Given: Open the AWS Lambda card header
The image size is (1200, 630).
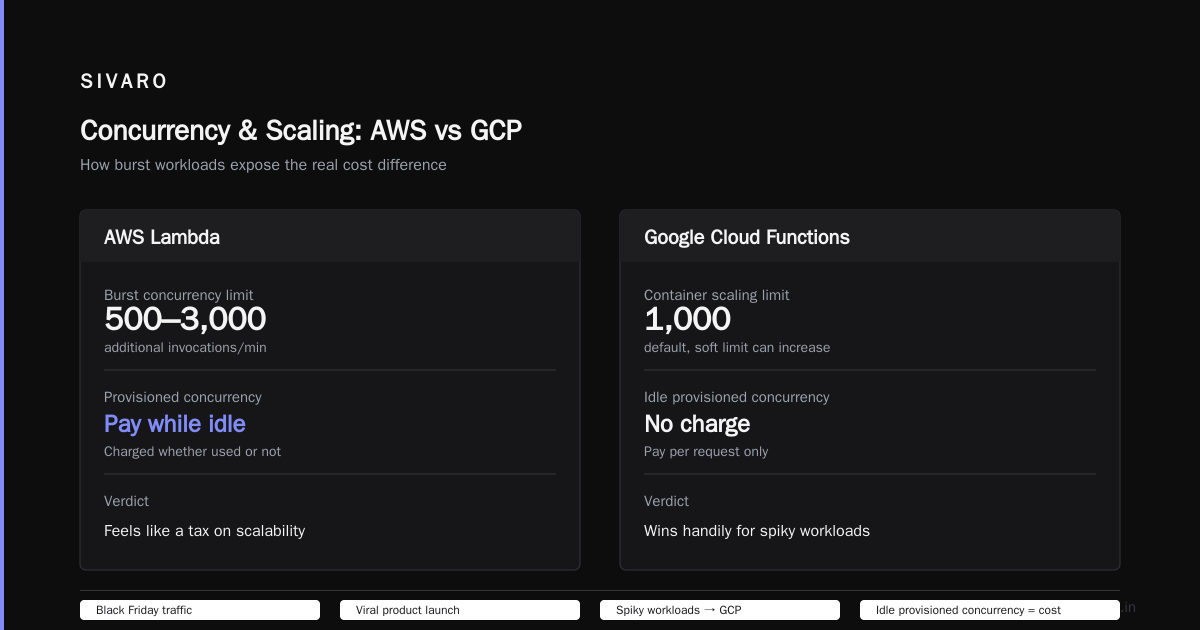Looking at the screenshot, I should coord(330,237).
